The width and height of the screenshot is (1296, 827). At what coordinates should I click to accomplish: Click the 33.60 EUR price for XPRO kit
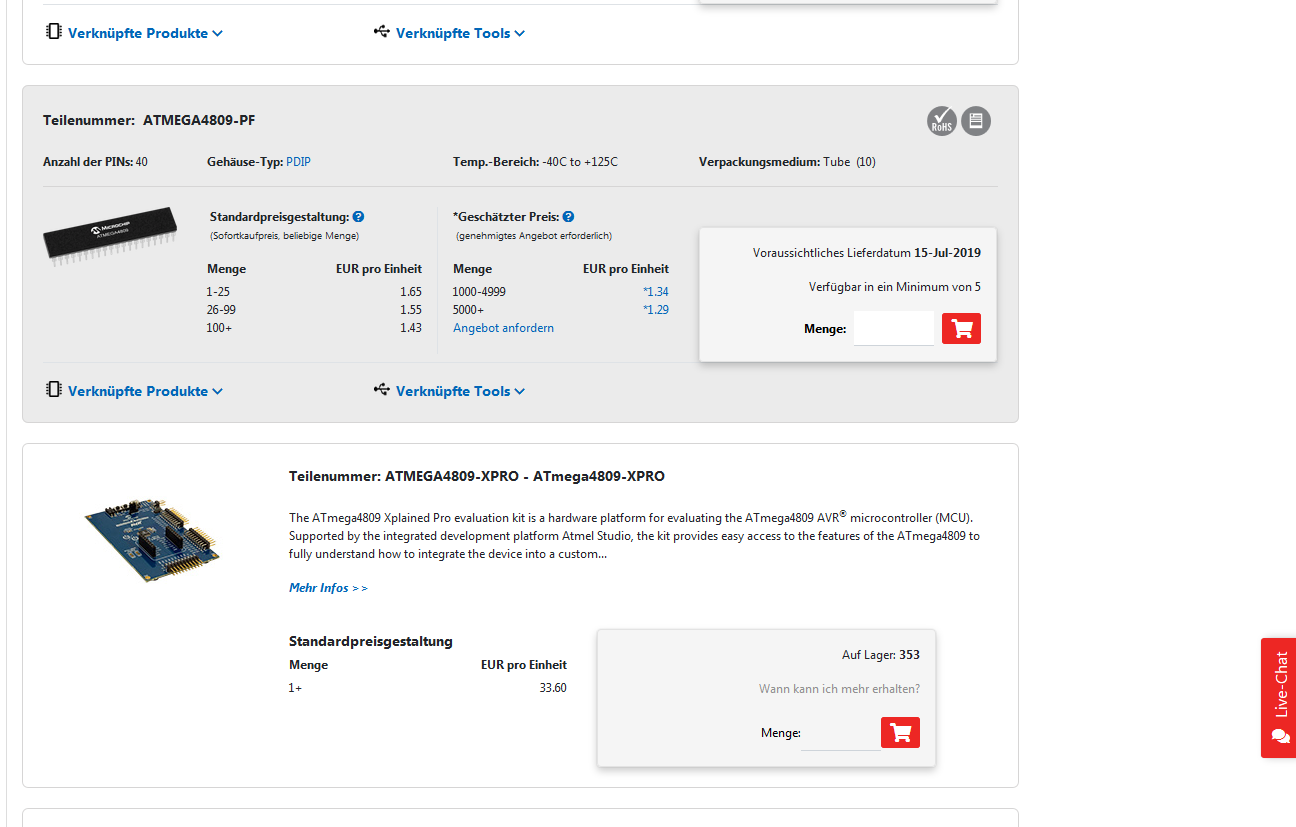point(553,688)
